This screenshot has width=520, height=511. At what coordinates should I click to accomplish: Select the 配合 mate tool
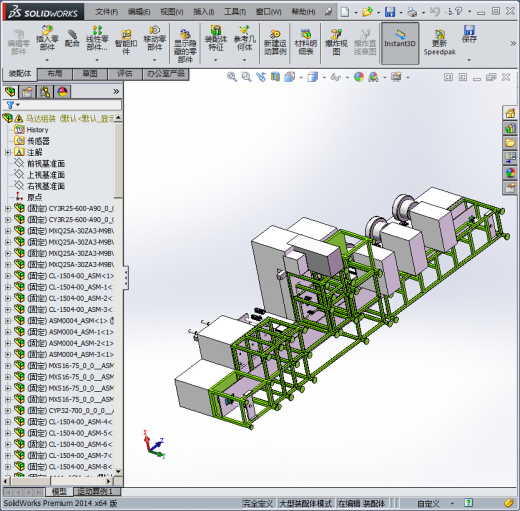click(x=72, y=38)
